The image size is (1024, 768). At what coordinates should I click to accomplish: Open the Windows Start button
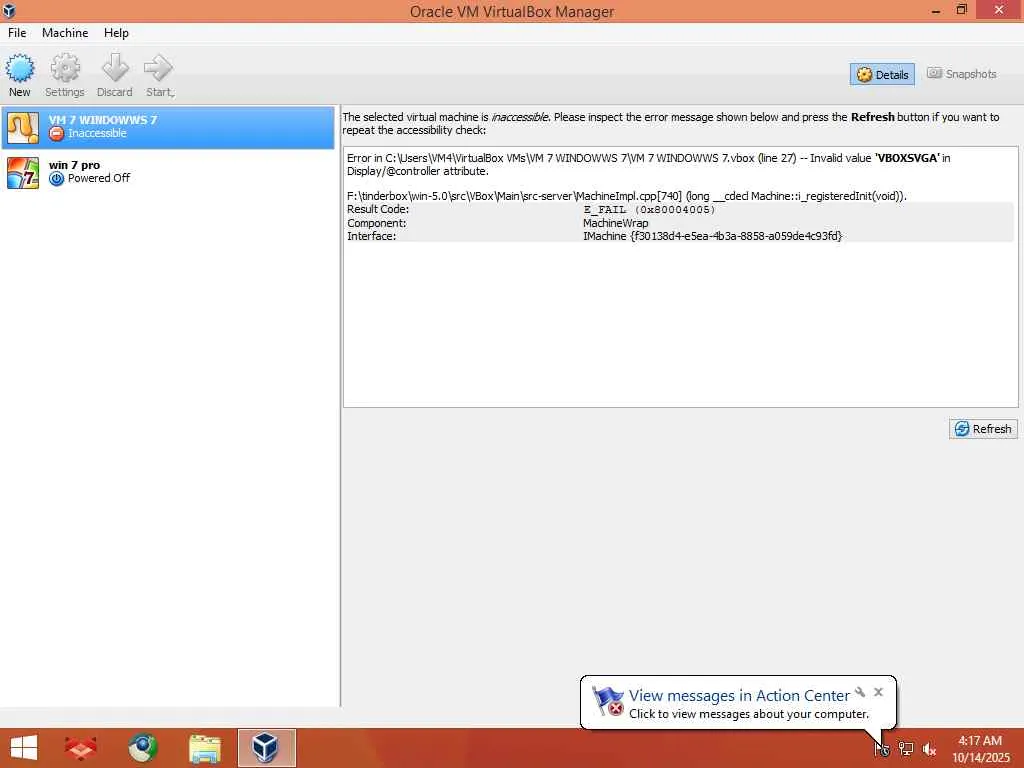[24, 748]
